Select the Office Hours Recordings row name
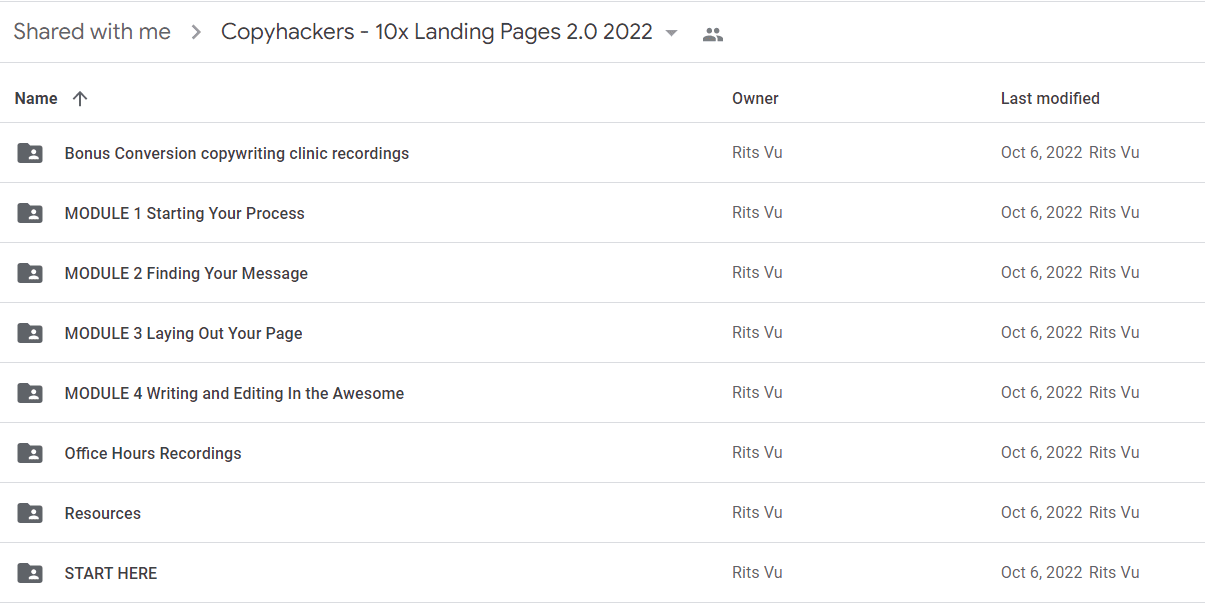This screenshot has height=604, width=1205. coord(153,453)
